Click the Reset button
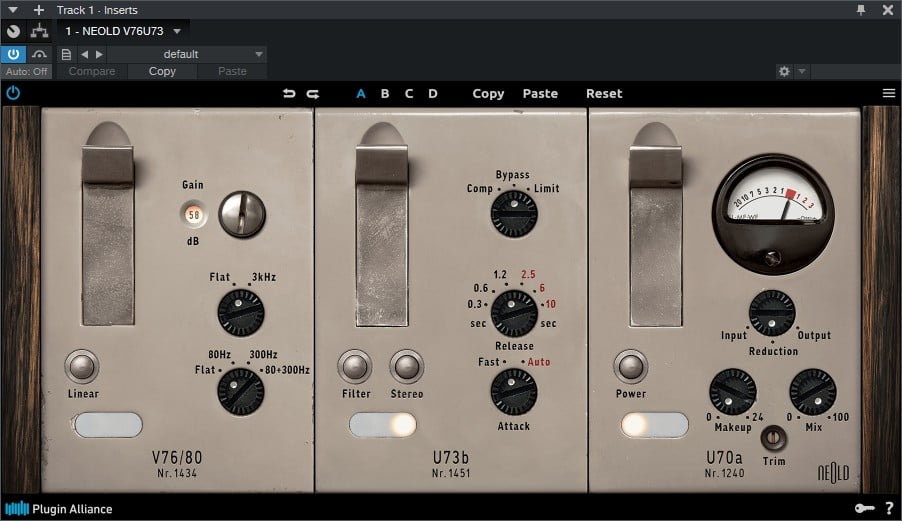902x521 pixels. pos(604,93)
